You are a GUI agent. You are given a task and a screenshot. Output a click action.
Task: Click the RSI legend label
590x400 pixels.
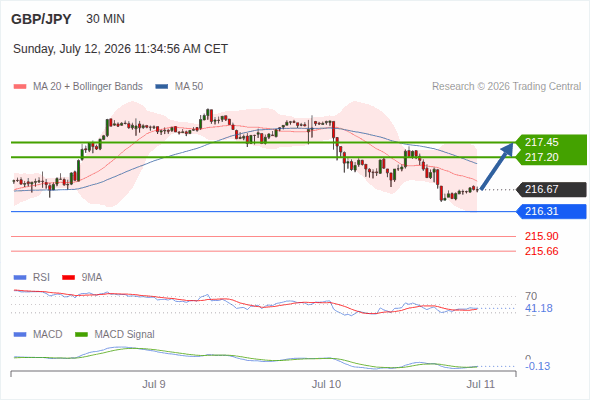[x=41, y=278]
